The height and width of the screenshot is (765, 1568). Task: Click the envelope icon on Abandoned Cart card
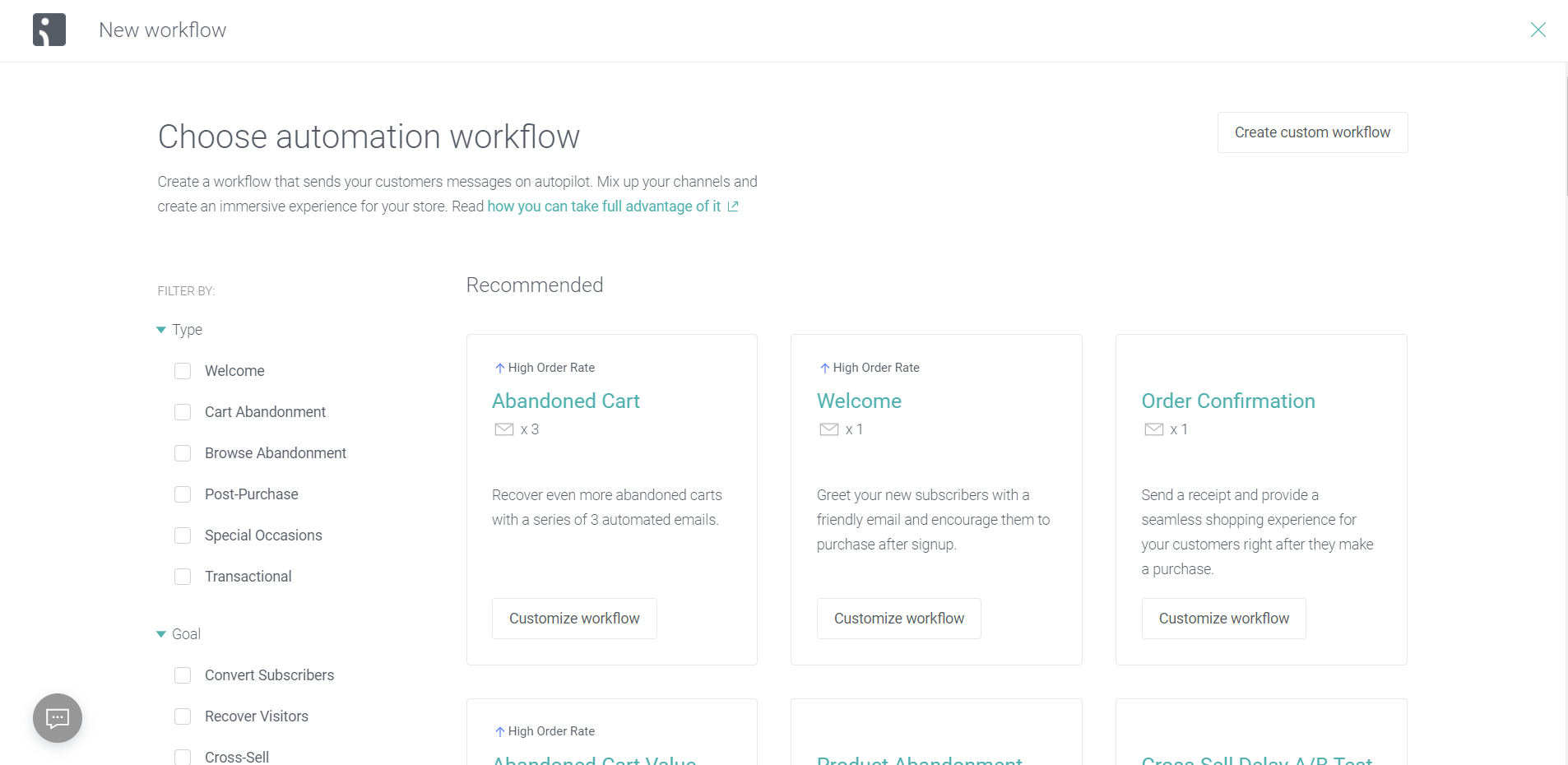click(x=503, y=429)
